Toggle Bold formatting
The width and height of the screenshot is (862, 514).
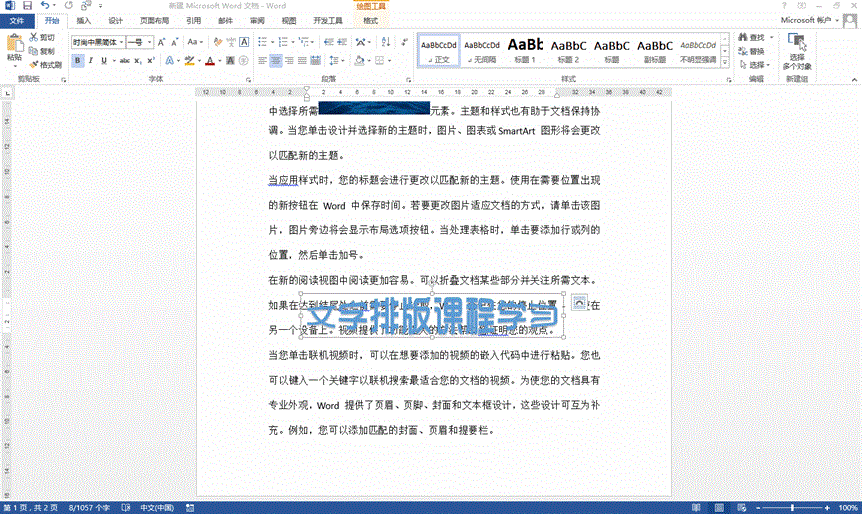pyautogui.click(x=76, y=60)
